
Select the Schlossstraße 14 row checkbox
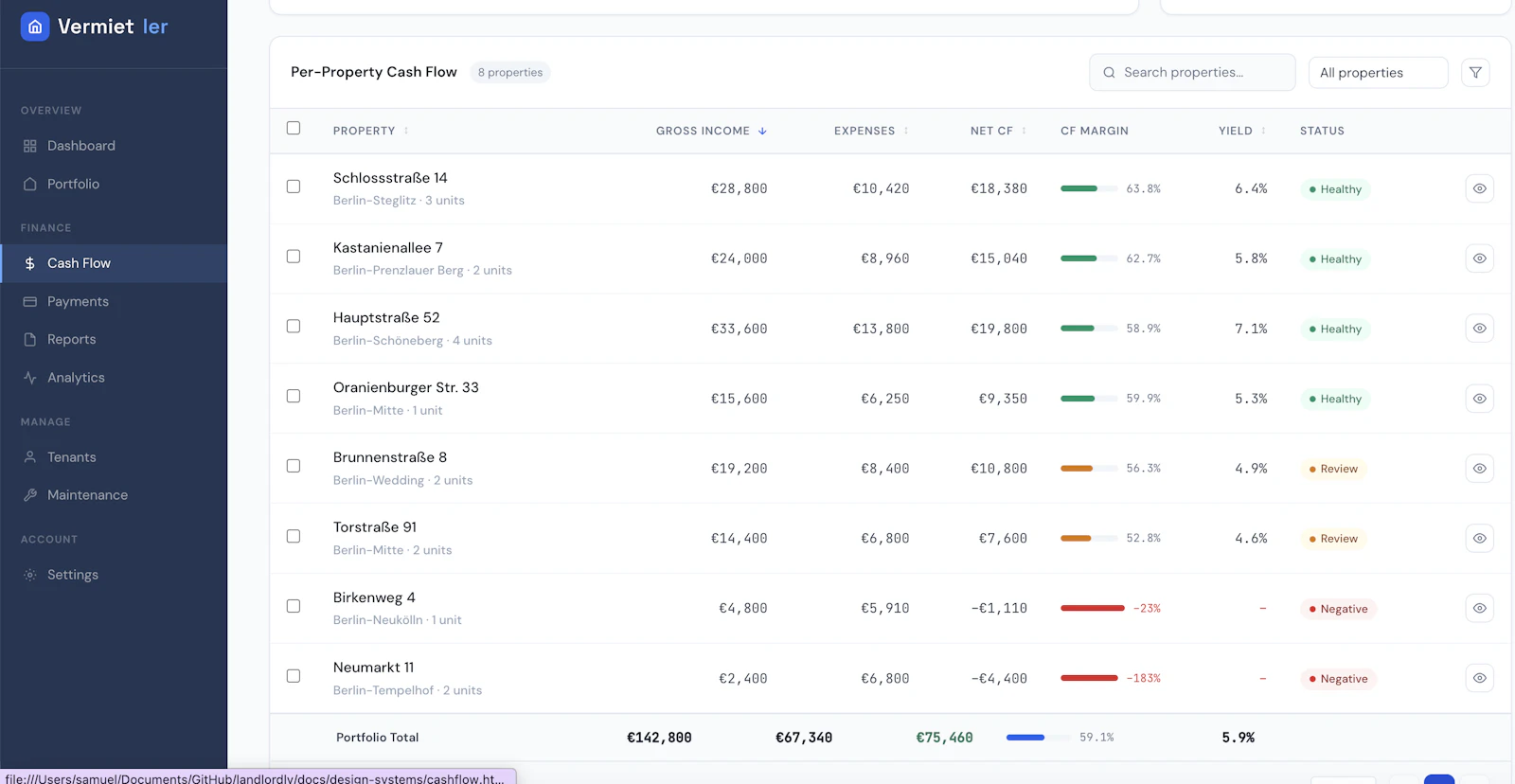[294, 187]
